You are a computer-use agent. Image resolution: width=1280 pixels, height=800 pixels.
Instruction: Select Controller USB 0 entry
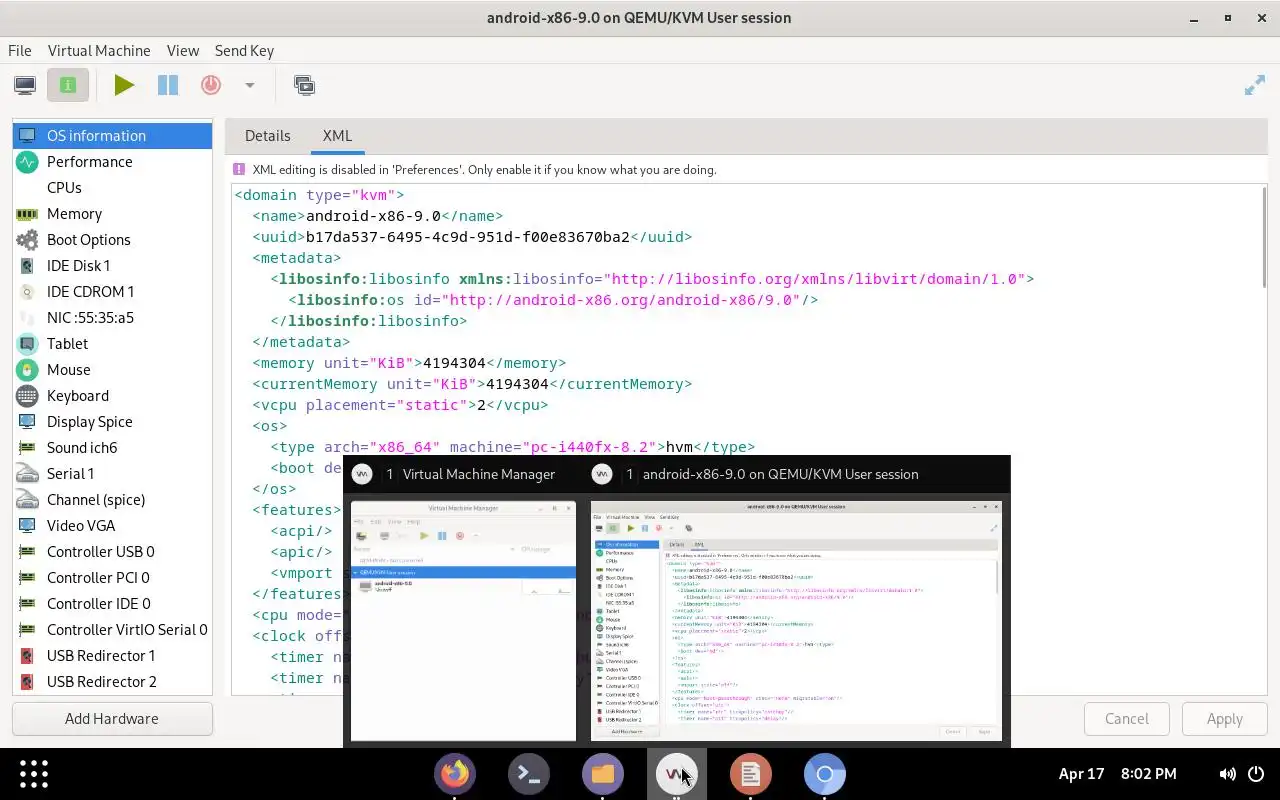click(112, 551)
